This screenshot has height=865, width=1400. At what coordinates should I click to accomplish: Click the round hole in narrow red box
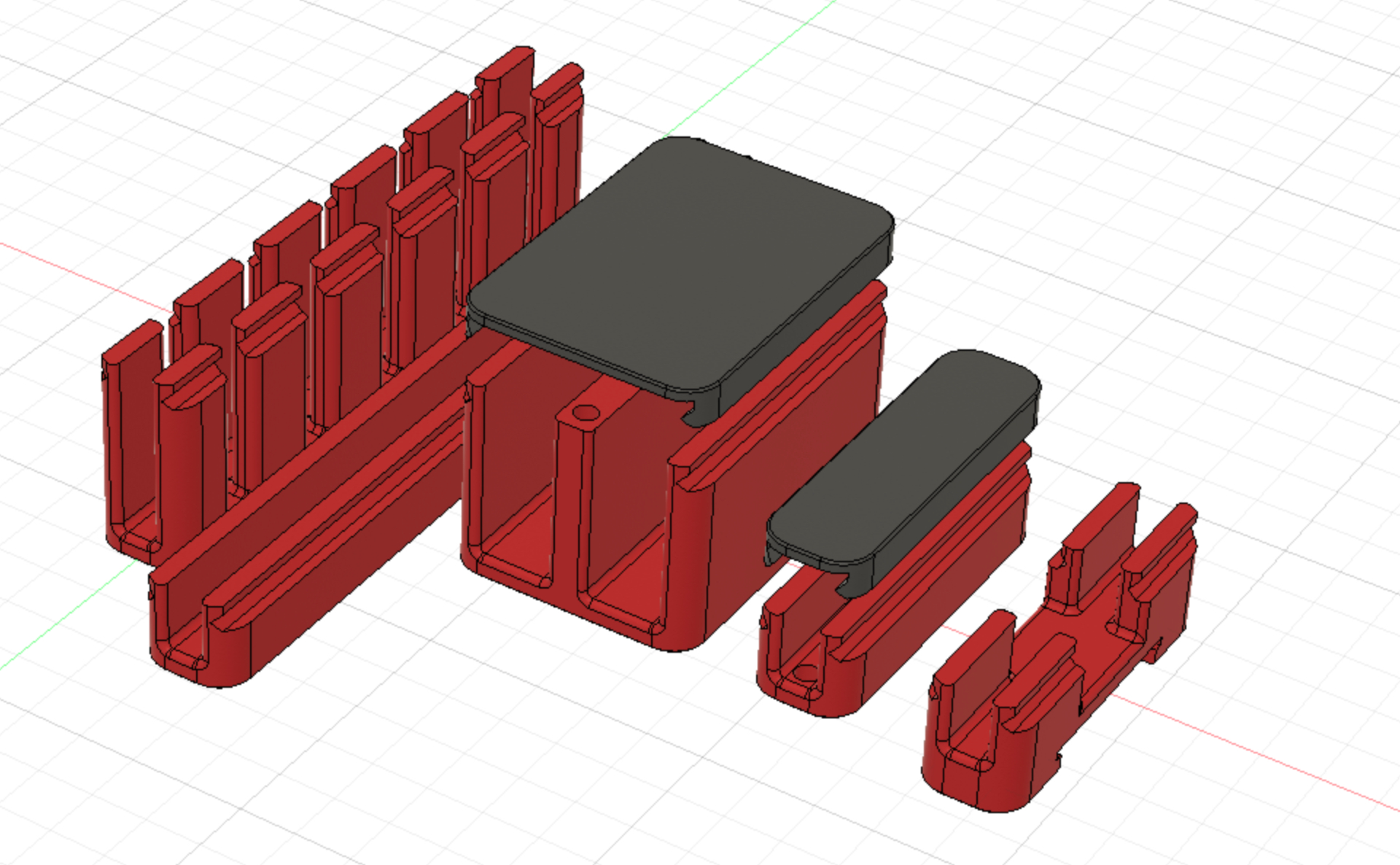pyautogui.click(x=805, y=672)
